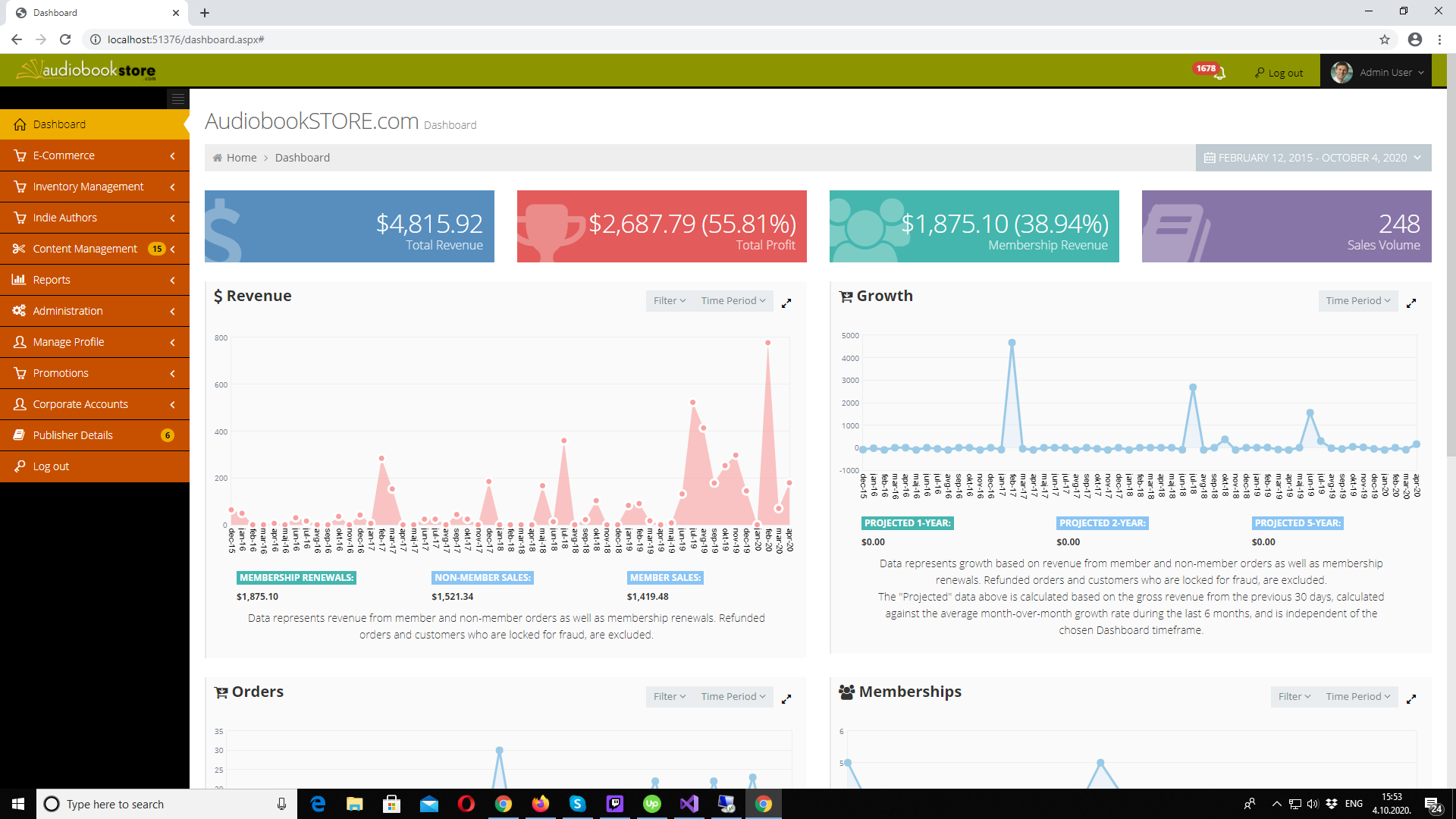
Task: Open Chrome profile account icon
Action: click(1414, 39)
